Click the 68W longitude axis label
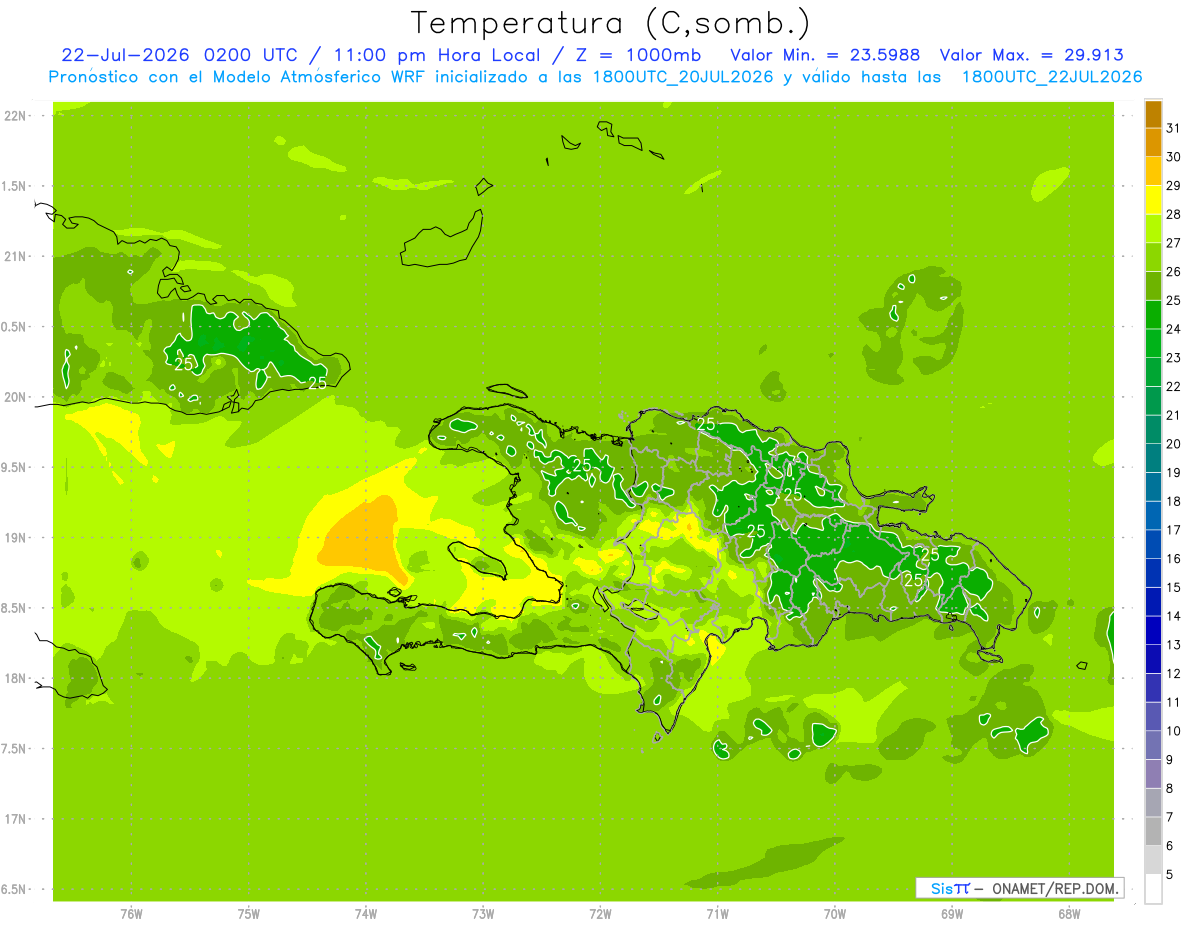Image resolution: width=1200 pixels, height=927 pixels. 1068,914
